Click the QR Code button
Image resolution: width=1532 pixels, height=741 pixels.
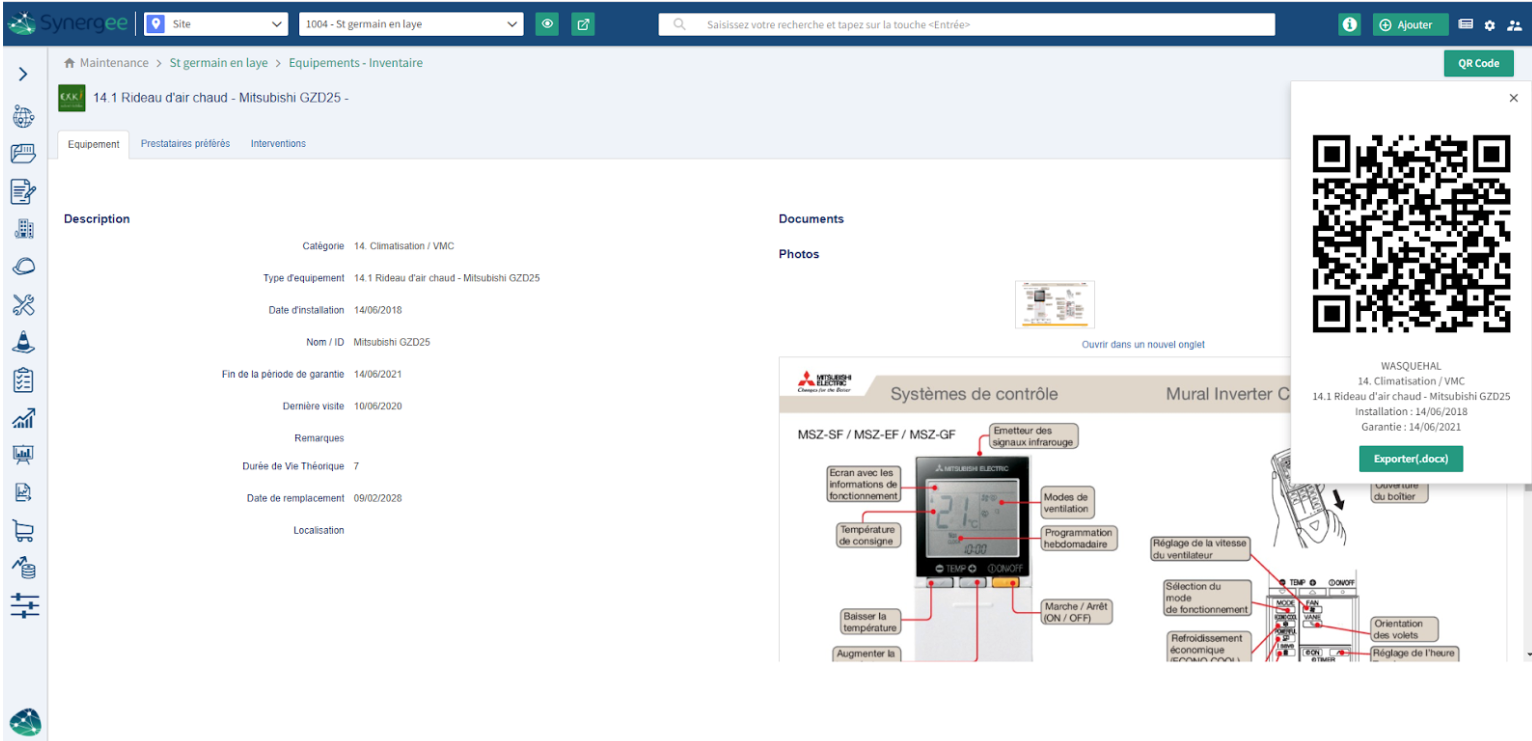click(x=1478, y=62)
